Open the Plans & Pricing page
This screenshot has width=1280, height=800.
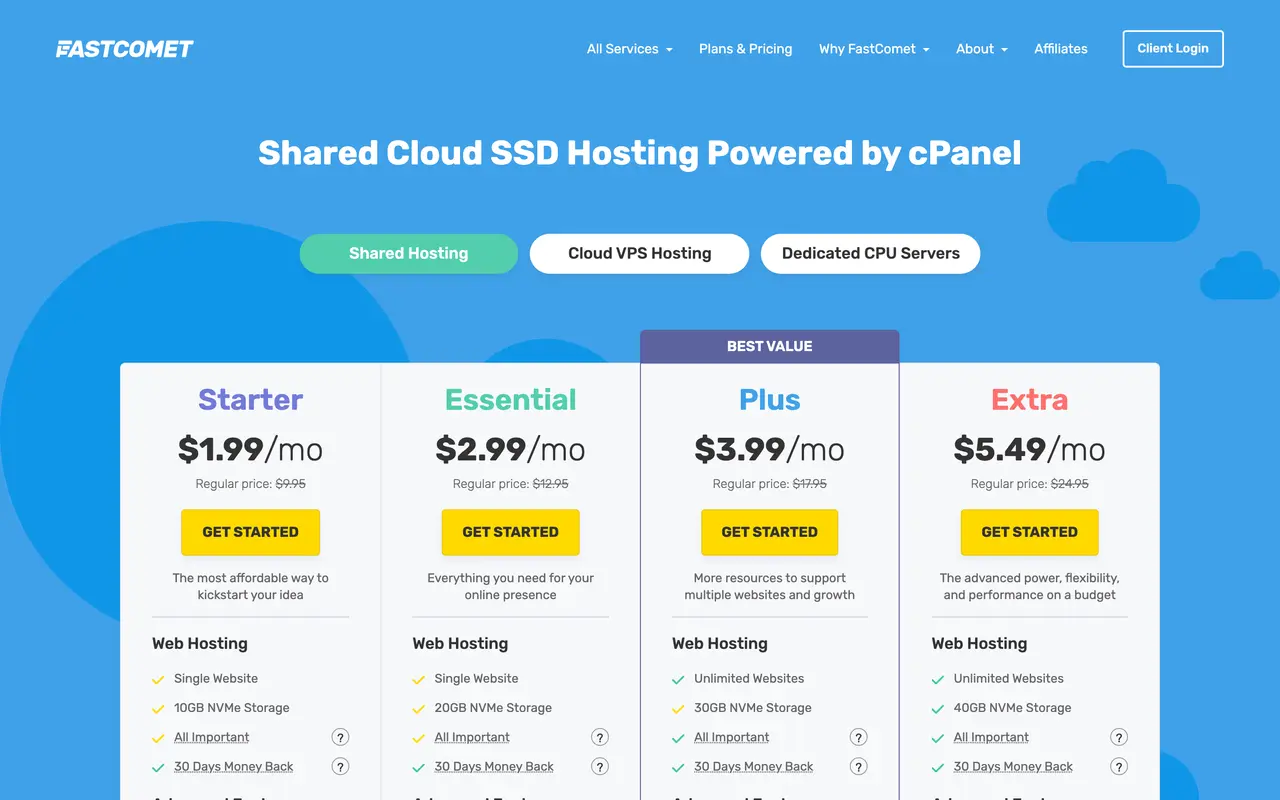click(x=745, y=48)
